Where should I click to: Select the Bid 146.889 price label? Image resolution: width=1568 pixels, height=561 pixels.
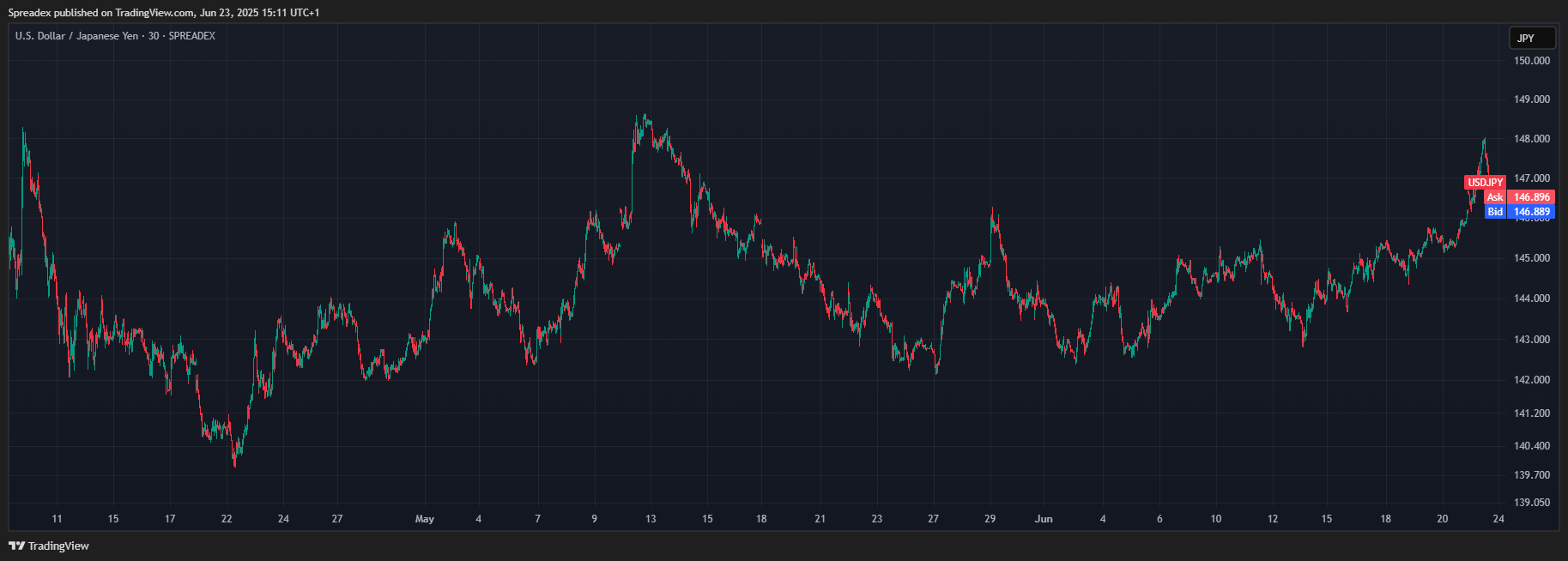click(x=1519, y=212)
